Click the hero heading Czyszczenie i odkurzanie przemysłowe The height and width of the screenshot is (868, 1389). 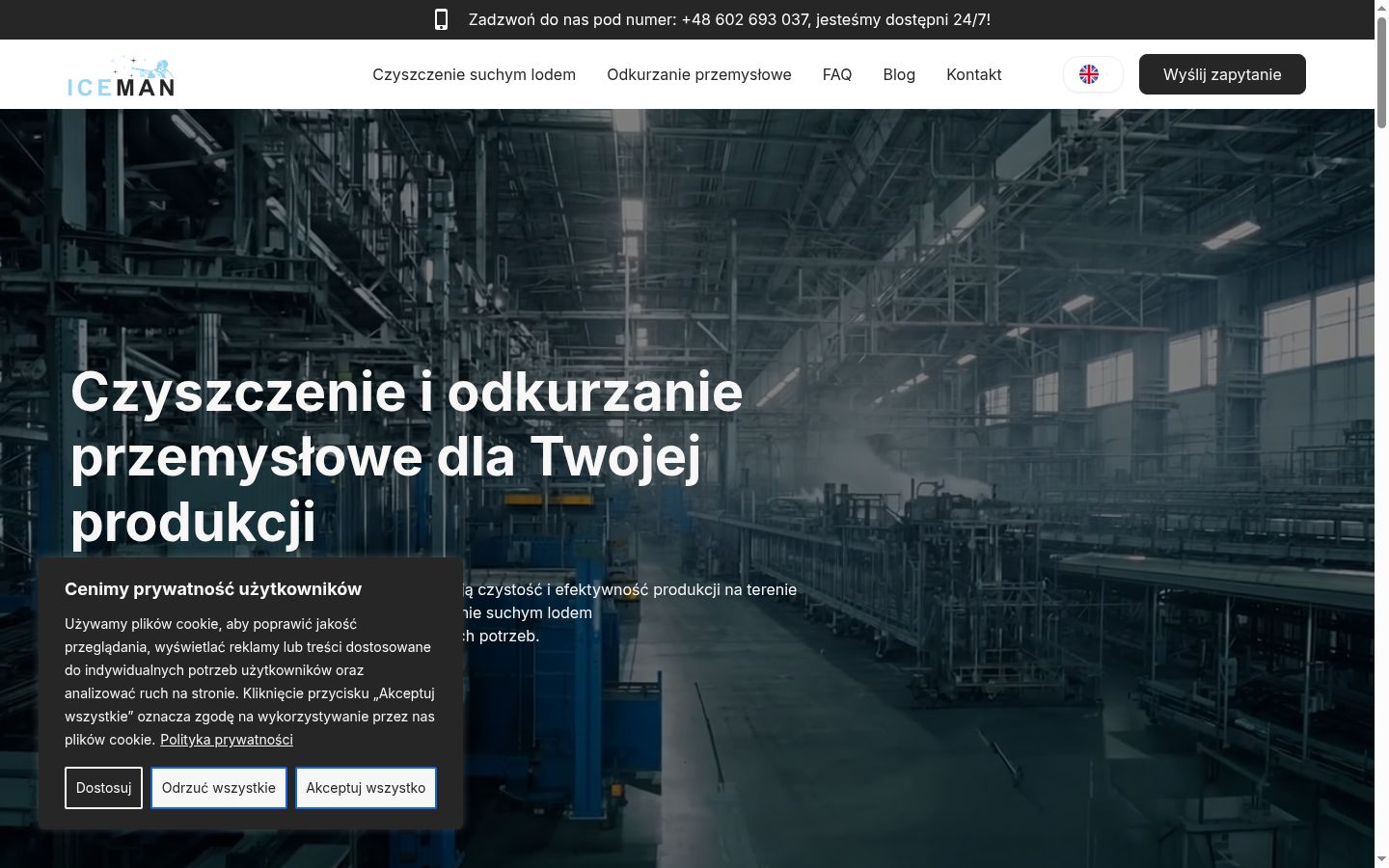coord(407,456)
